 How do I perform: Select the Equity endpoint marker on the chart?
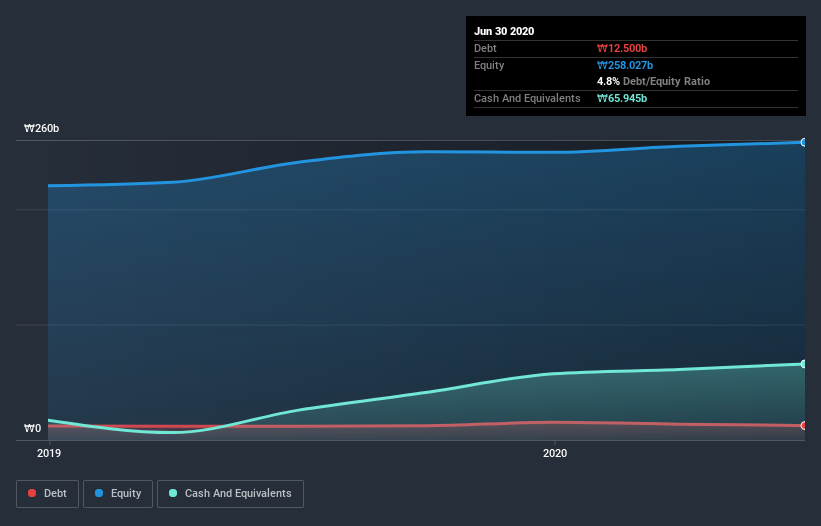tap(803, 142)
